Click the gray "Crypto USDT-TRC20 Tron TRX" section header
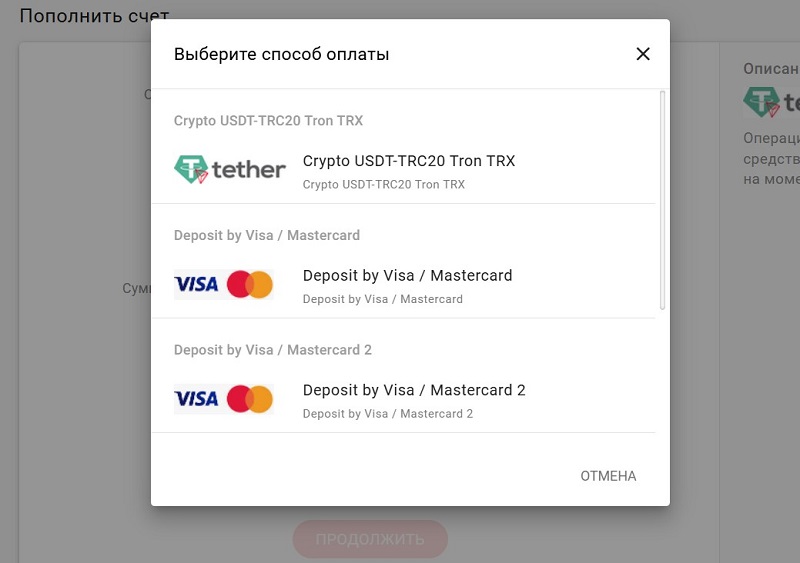The image size is (800, 563). pyautogui.click(x=268, y=121)
